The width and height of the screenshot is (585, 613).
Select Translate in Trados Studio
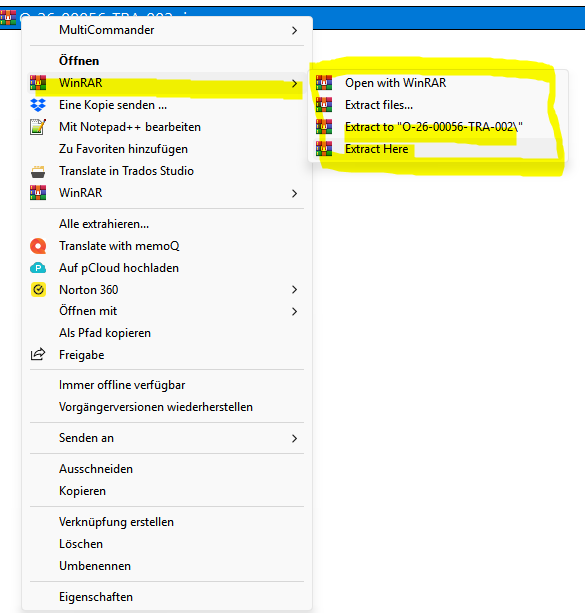(167, 171)
